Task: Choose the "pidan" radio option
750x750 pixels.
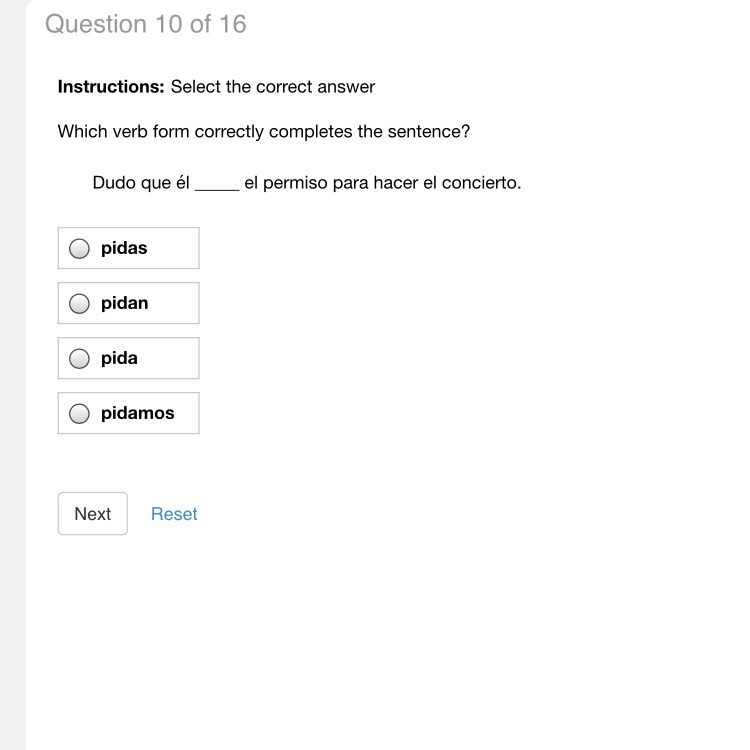Action: coord(79,304)
